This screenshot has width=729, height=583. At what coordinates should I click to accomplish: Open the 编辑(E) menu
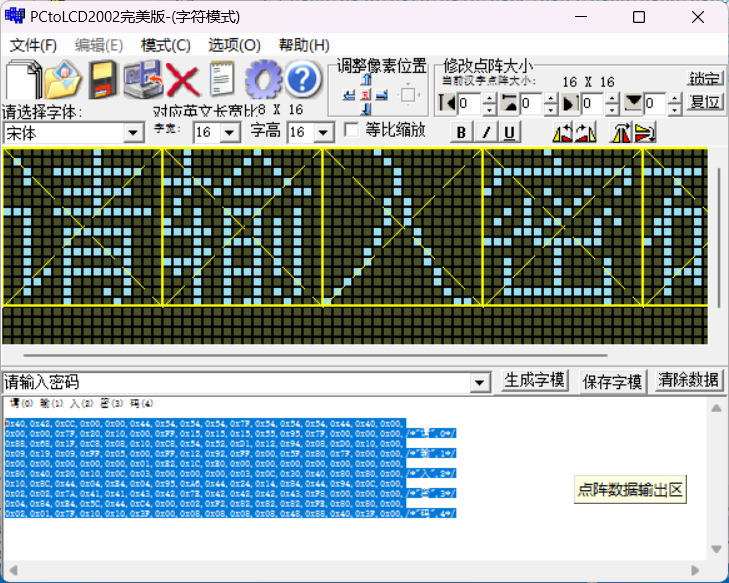click(99, 46)
